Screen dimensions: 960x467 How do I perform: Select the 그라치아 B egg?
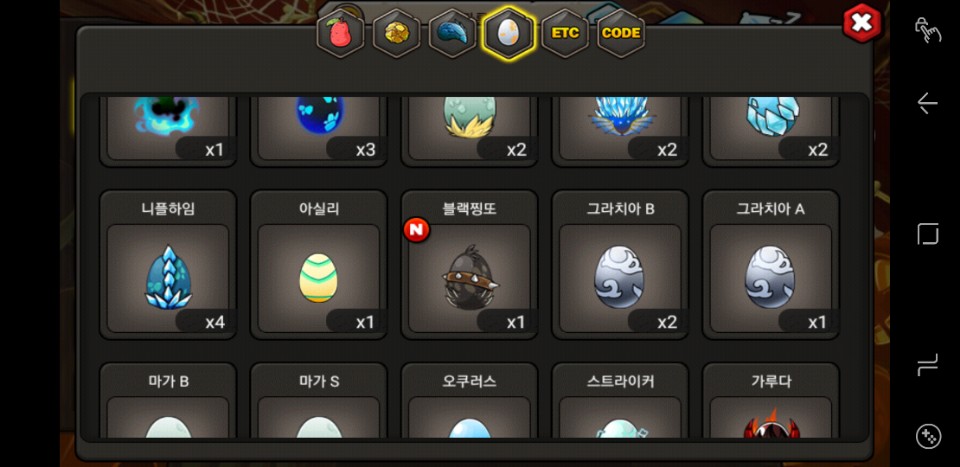(620, 264)
